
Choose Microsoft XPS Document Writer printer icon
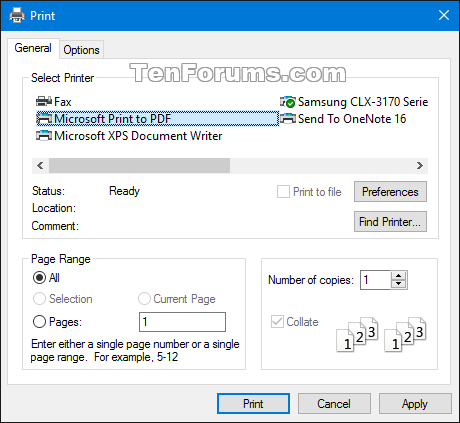click(x=44, y=136)
